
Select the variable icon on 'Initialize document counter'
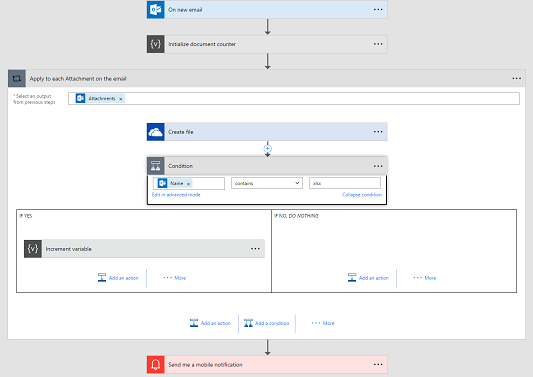tap(156, 44)
